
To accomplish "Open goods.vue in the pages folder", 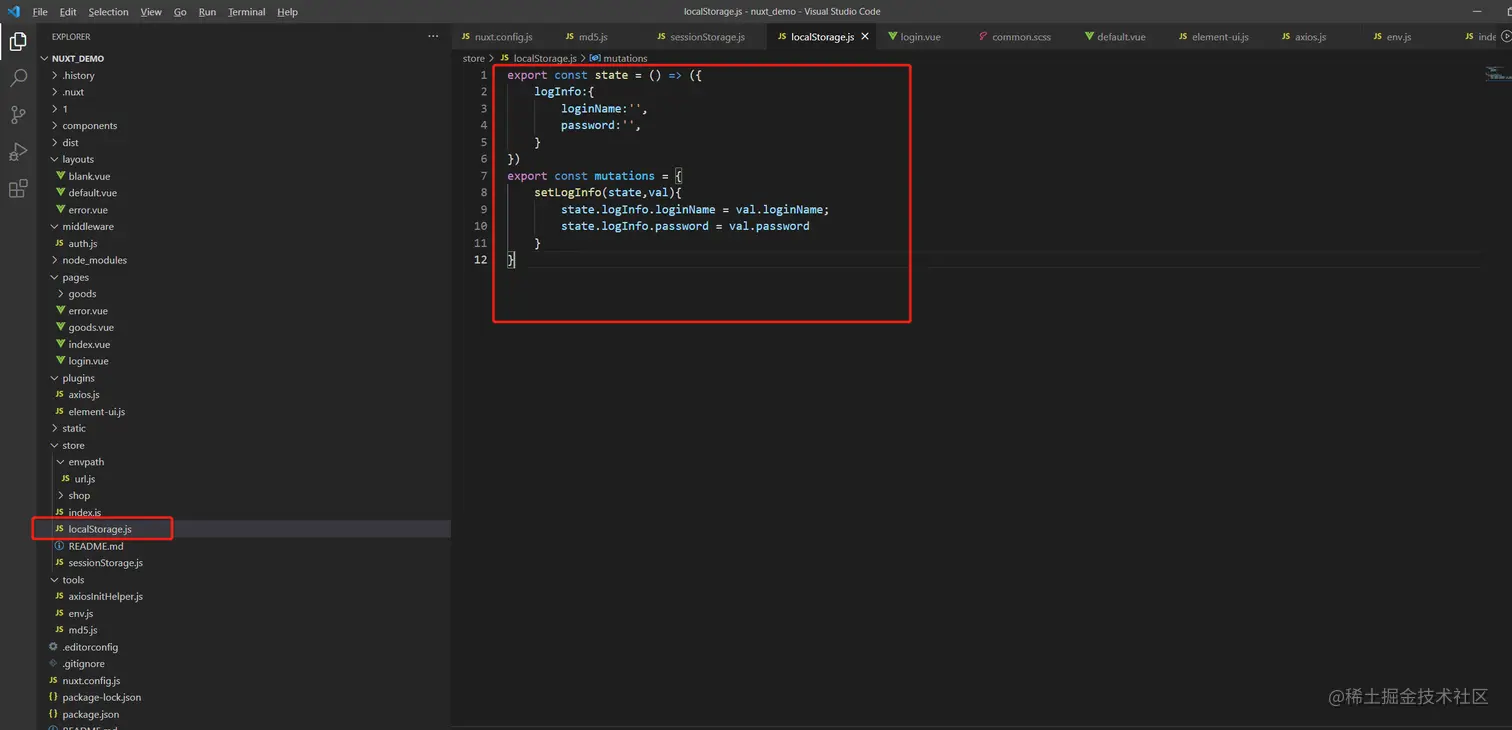I will 91,328.
